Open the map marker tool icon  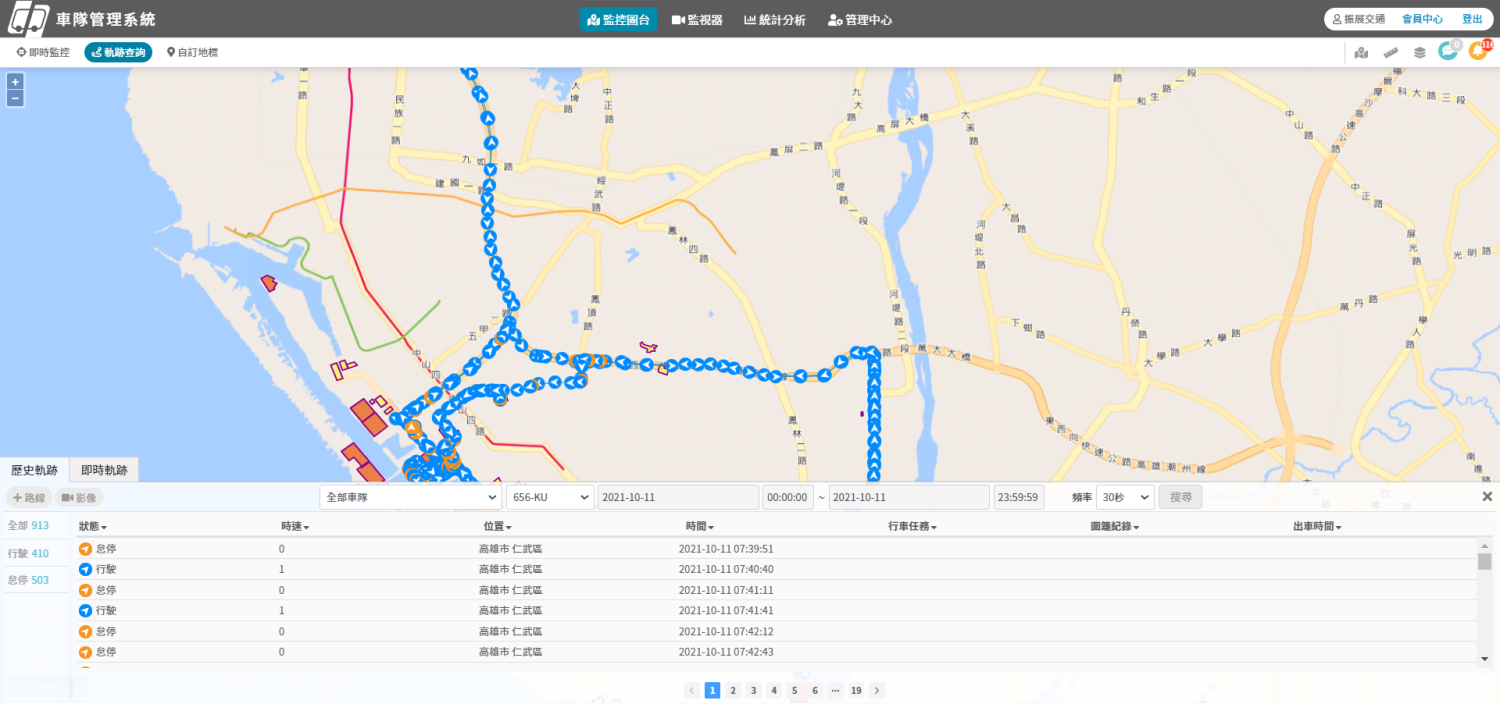tap(1361, 53)
